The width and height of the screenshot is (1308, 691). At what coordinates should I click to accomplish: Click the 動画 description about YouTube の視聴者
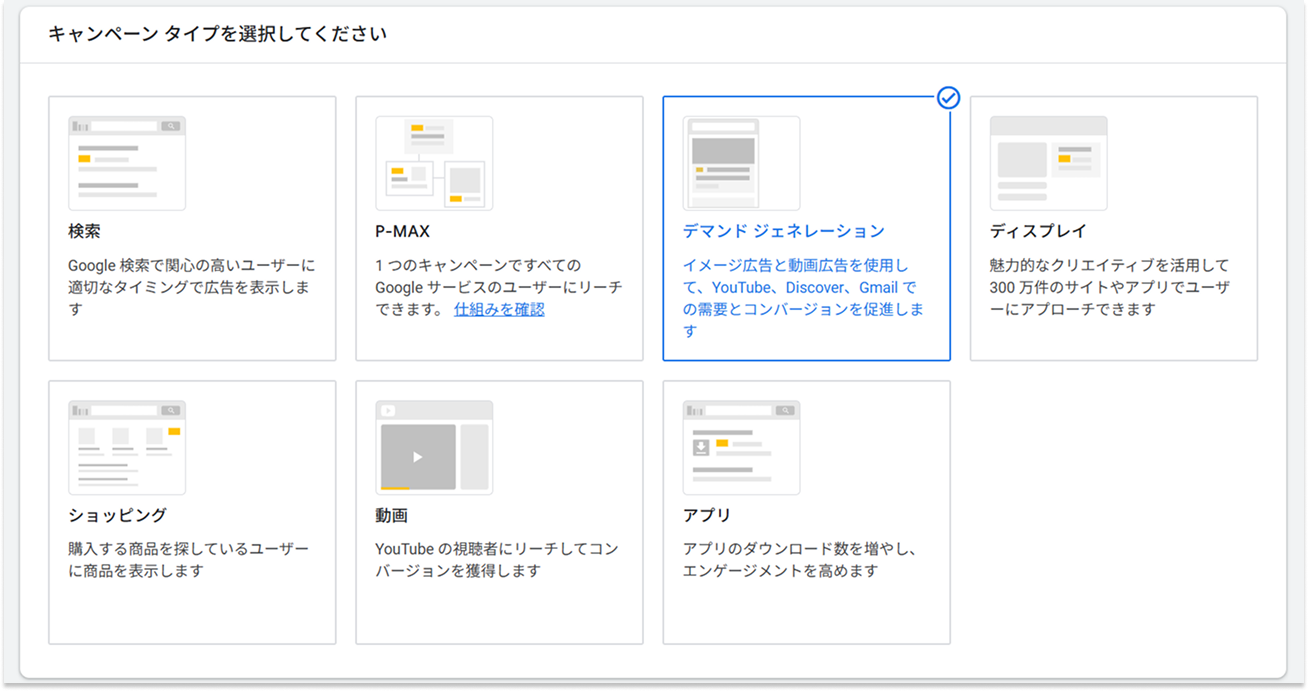pyautogui.click(x=497, y=560)
